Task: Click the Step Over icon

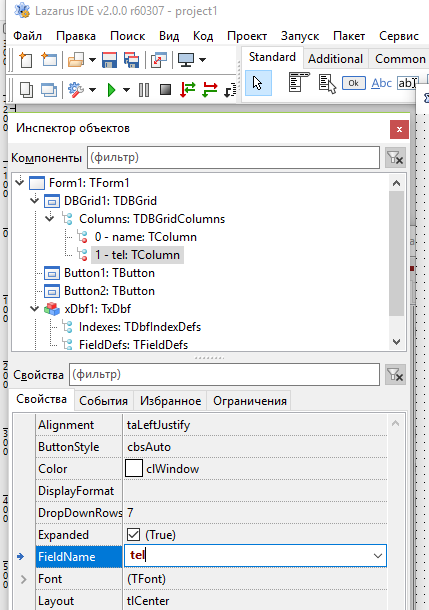Action: click(x=210, y=90)
